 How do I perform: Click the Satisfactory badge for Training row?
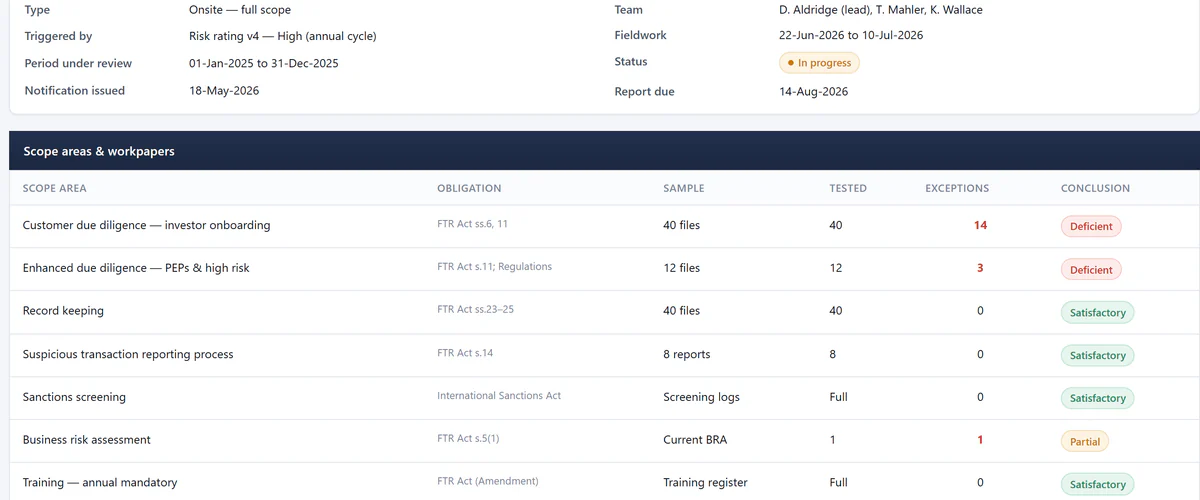point(1097,484)
